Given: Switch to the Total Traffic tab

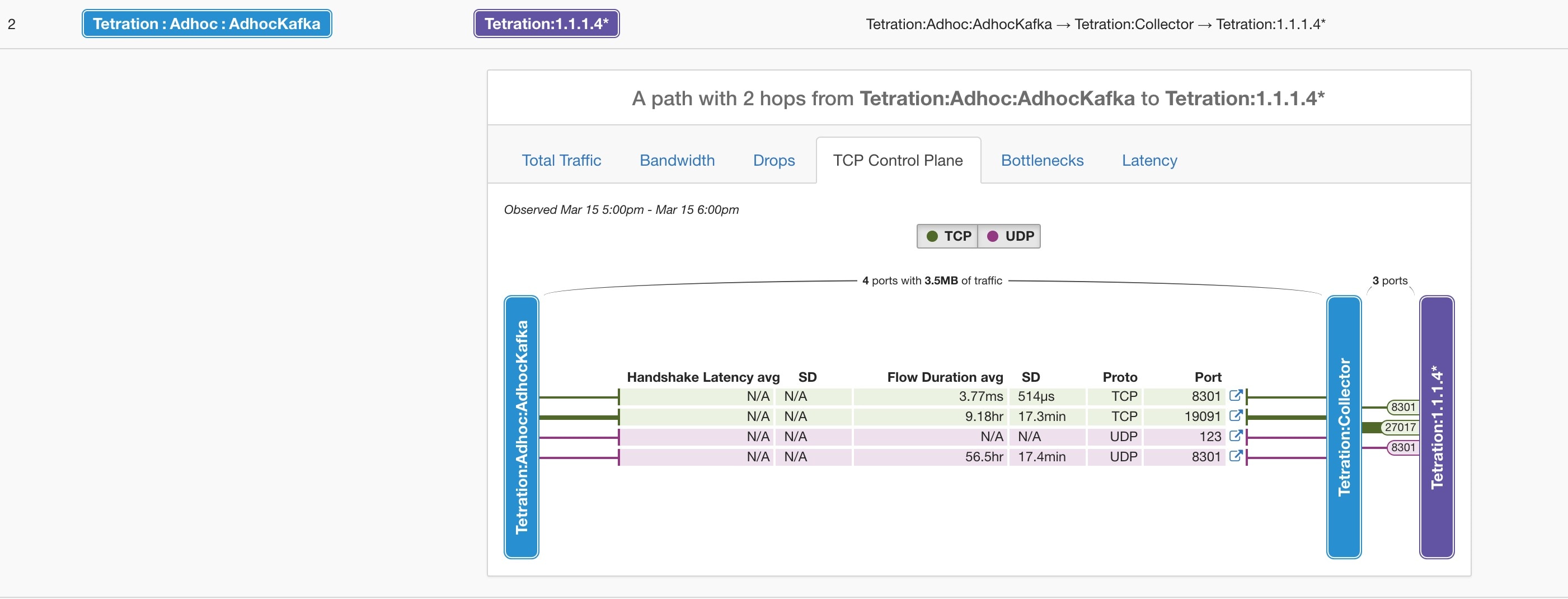Looking at the screenshot, I should coord(561,160).
